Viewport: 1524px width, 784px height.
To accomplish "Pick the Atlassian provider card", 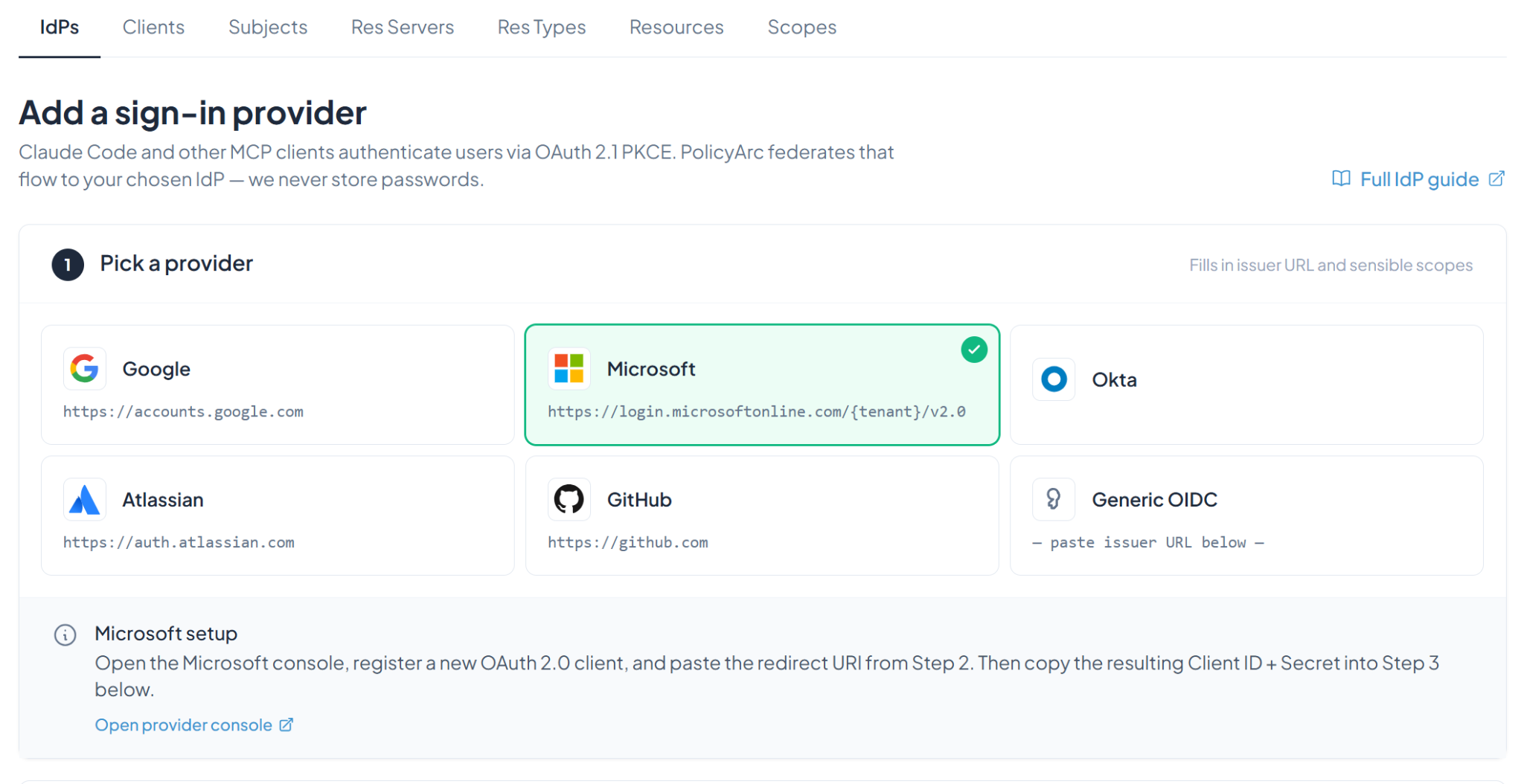I will tap(278, 515).
